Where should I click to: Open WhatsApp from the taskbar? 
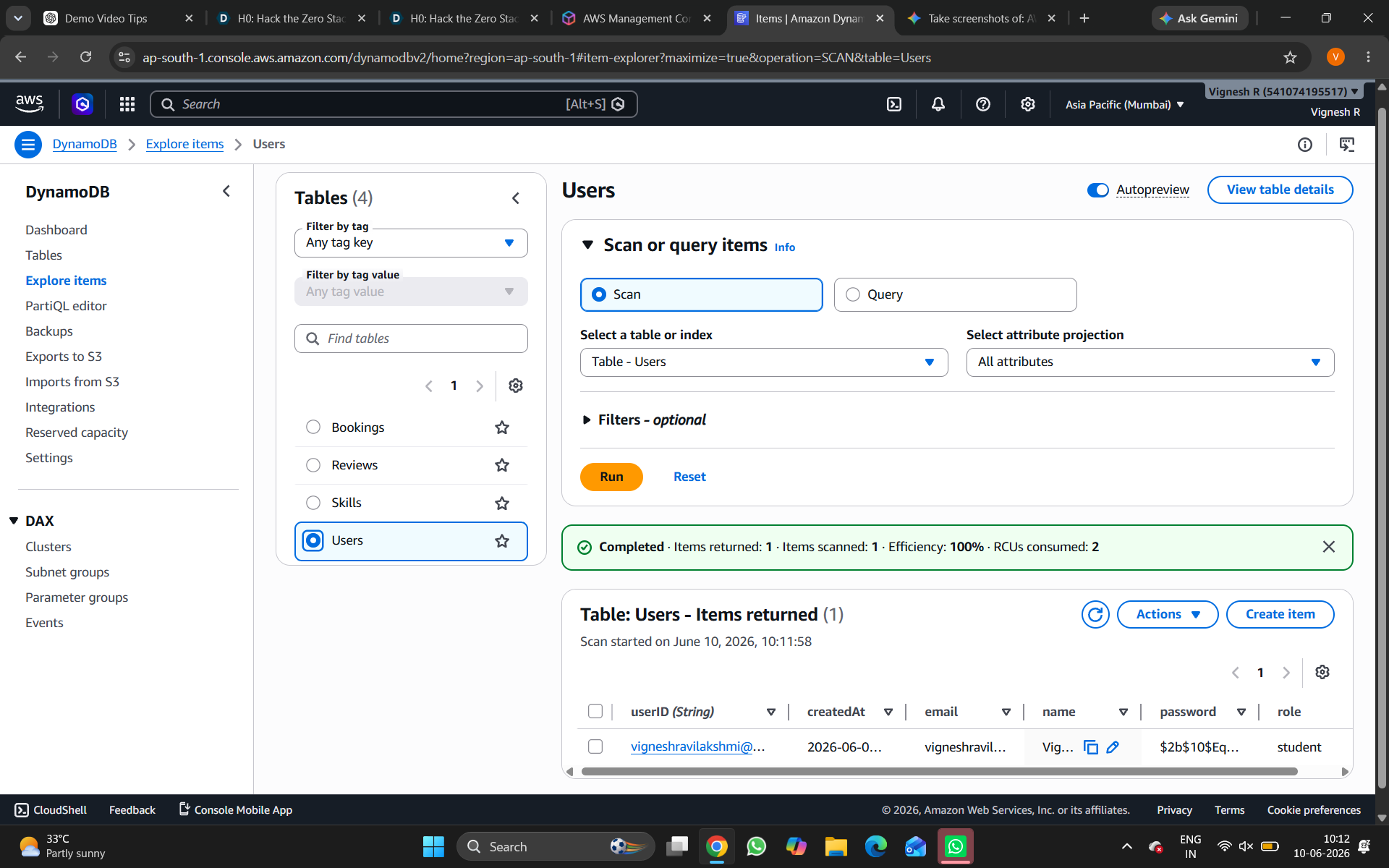click(757, 846)
